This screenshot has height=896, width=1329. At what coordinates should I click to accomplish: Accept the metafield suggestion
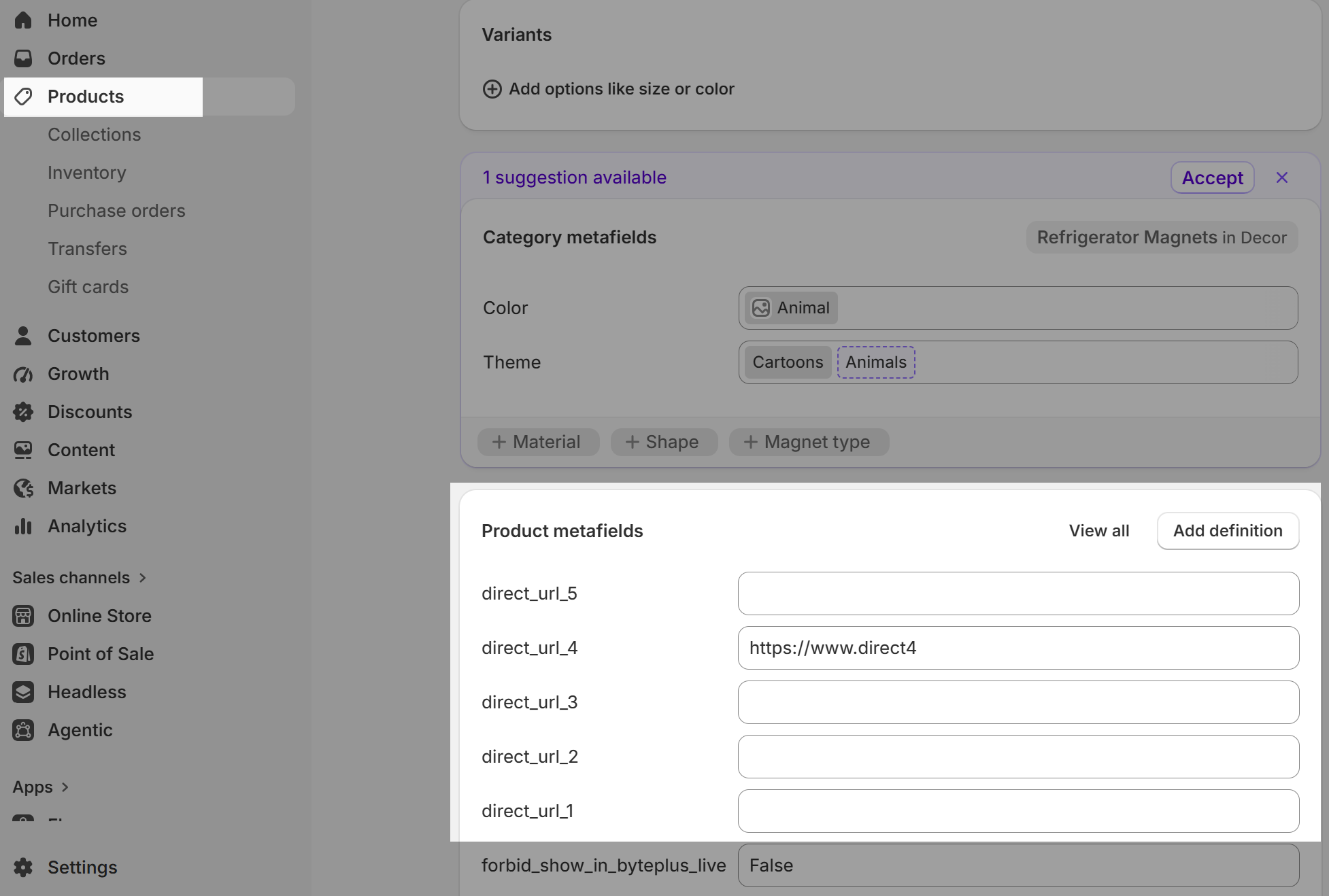point(1212,177)
